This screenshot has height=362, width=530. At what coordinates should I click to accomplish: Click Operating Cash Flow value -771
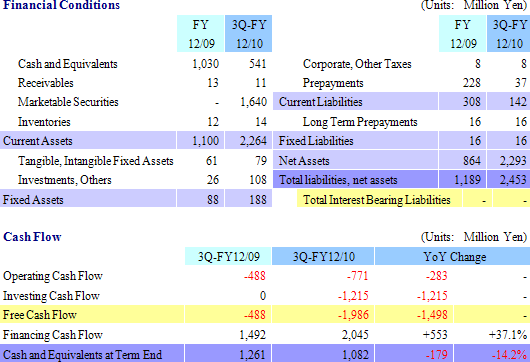pos(358,276)
